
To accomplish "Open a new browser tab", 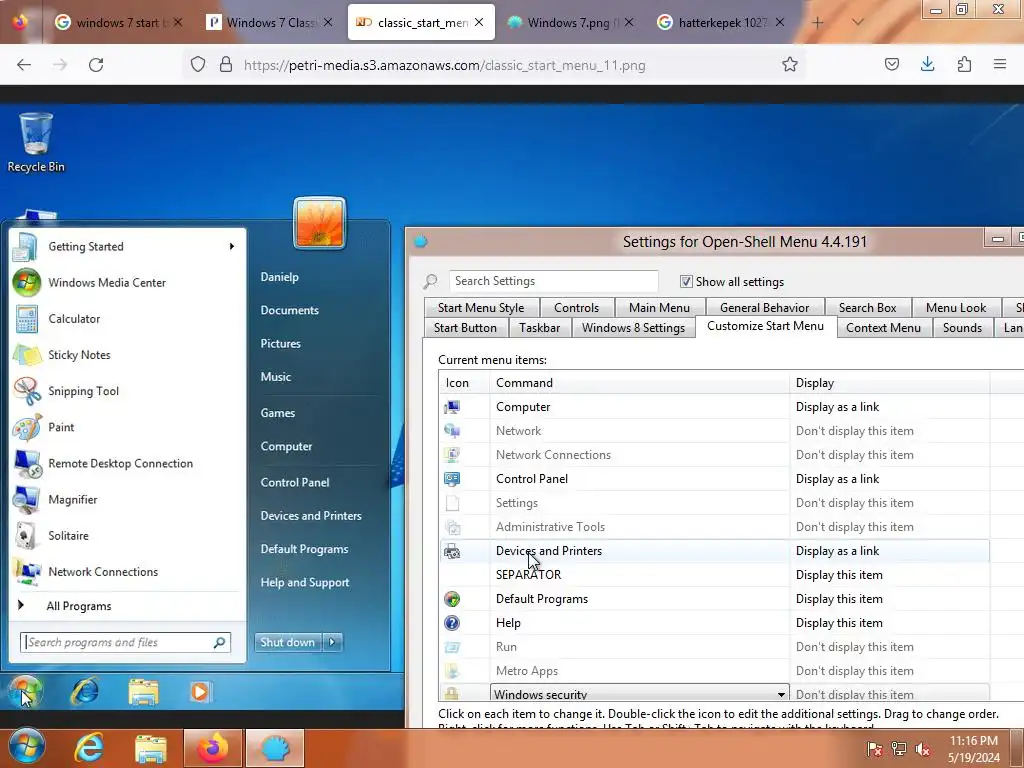I will 818,22.
